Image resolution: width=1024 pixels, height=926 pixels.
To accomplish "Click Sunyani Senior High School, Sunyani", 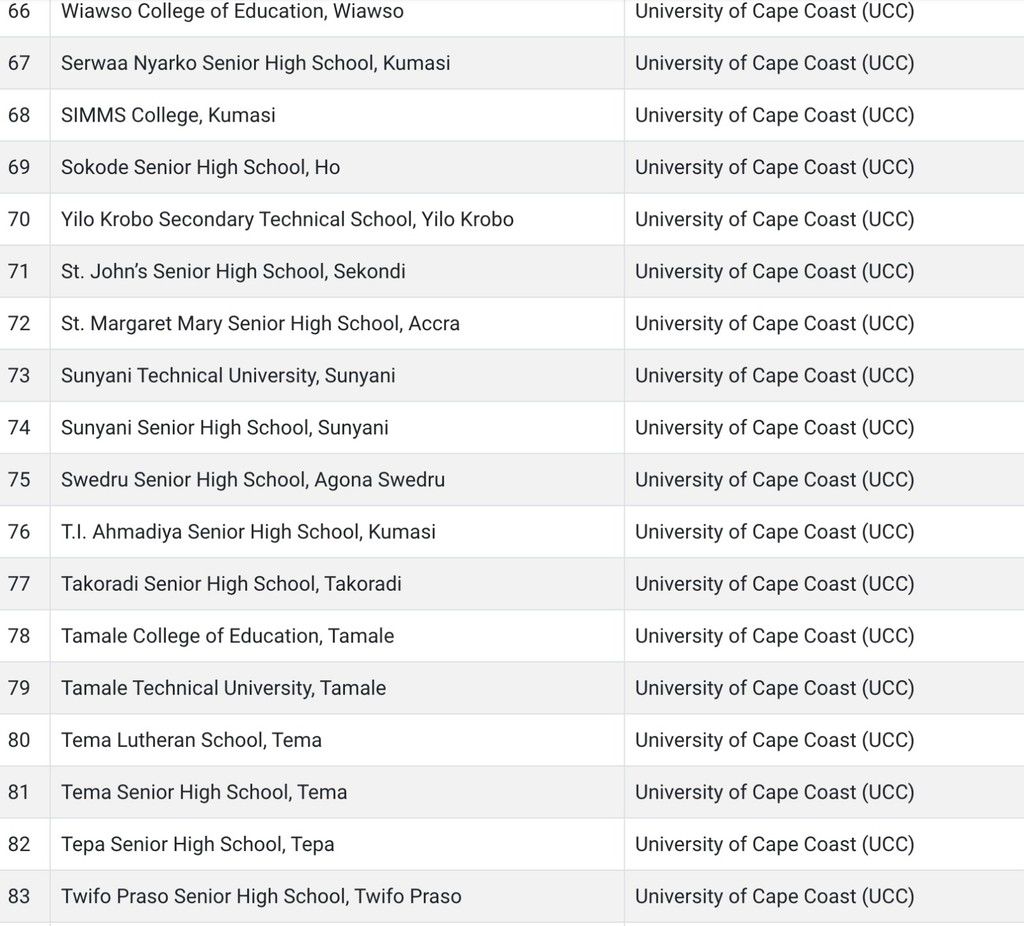I will pos(224,427).
